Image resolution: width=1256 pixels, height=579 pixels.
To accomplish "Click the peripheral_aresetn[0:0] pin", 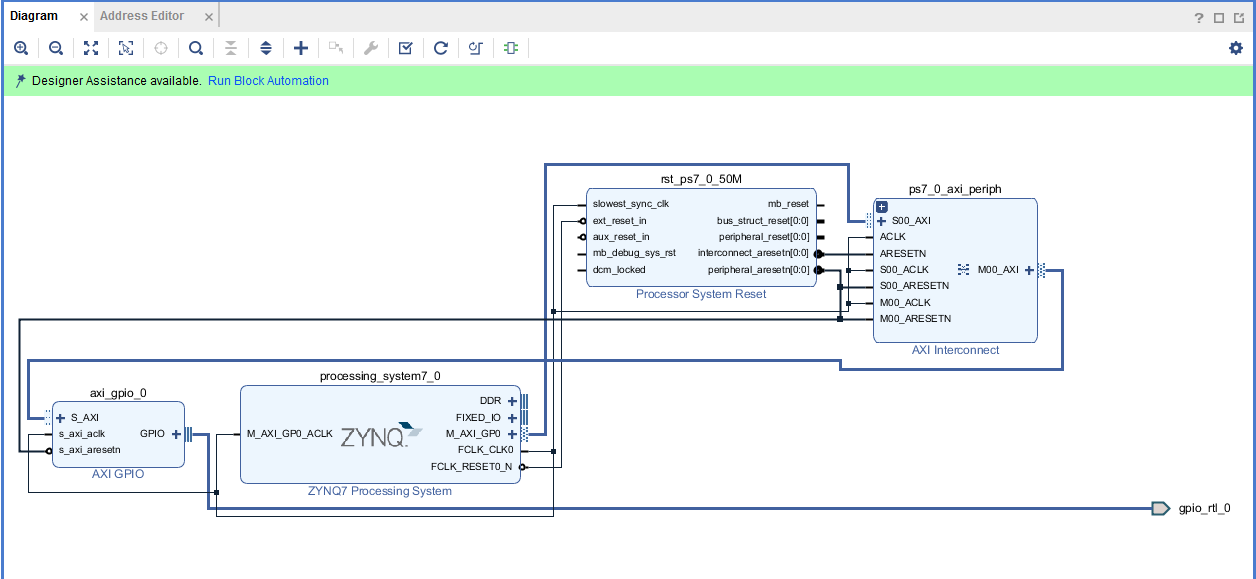I will tap(759, 270).
